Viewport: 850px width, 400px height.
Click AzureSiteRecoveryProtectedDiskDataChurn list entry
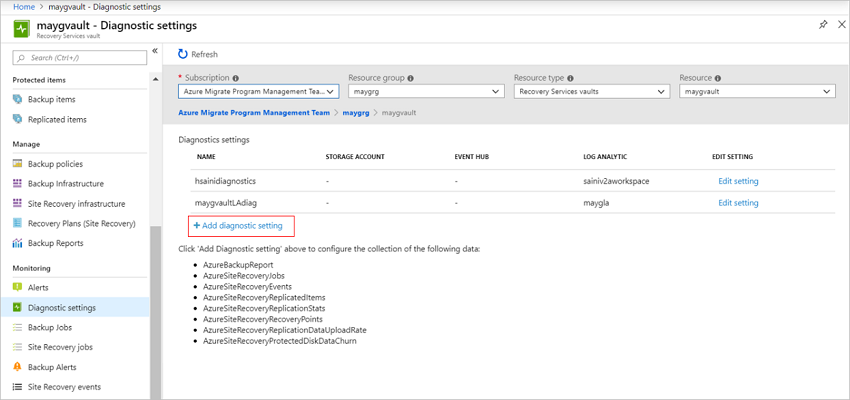(x=280, y=341)
